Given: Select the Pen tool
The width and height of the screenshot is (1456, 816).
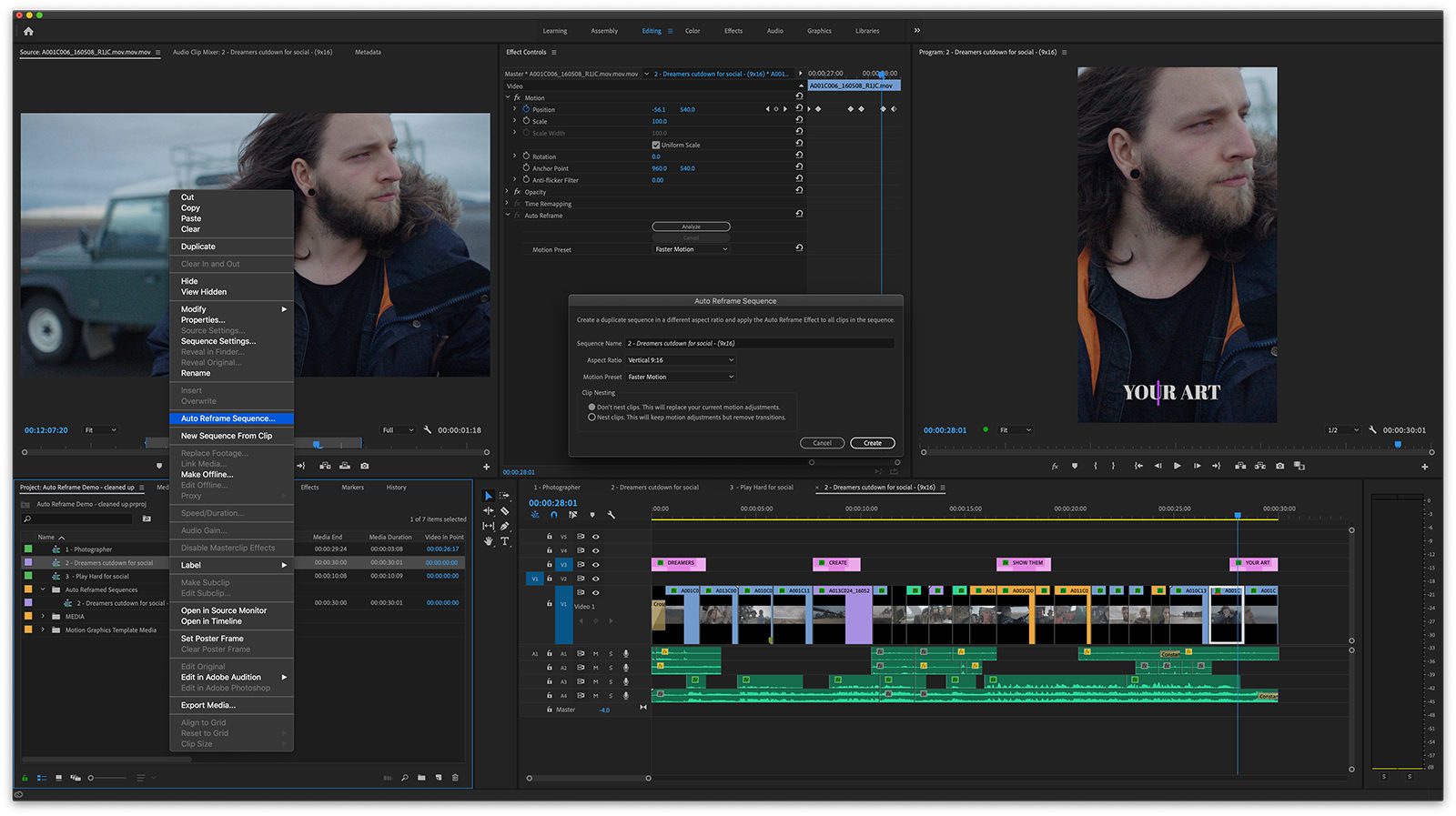Looking at the screenshot, I should tap(505, 526).
